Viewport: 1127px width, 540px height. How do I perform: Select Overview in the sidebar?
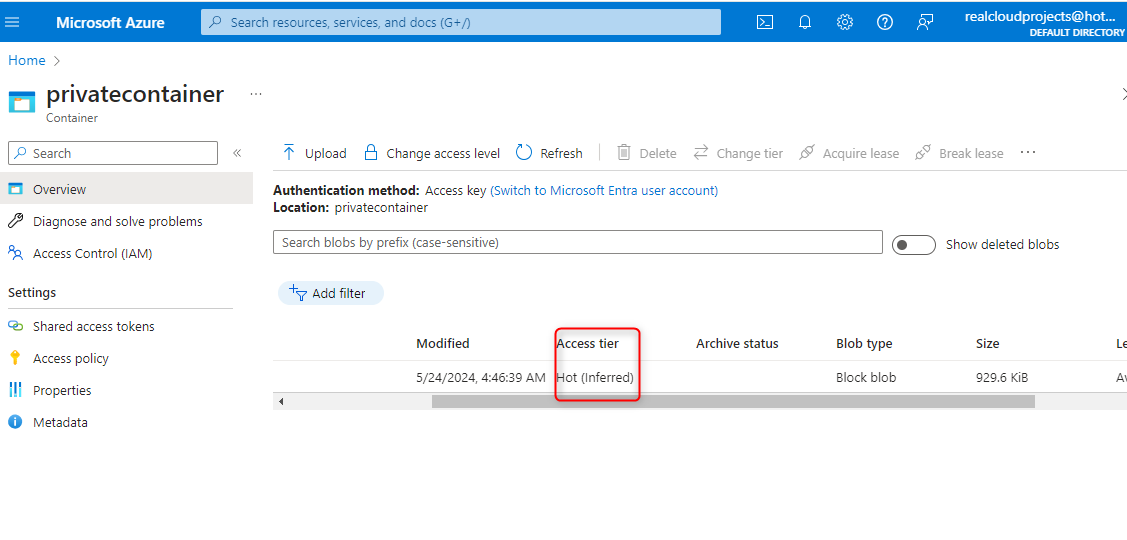pyautogui.click(x=126, y=189)
